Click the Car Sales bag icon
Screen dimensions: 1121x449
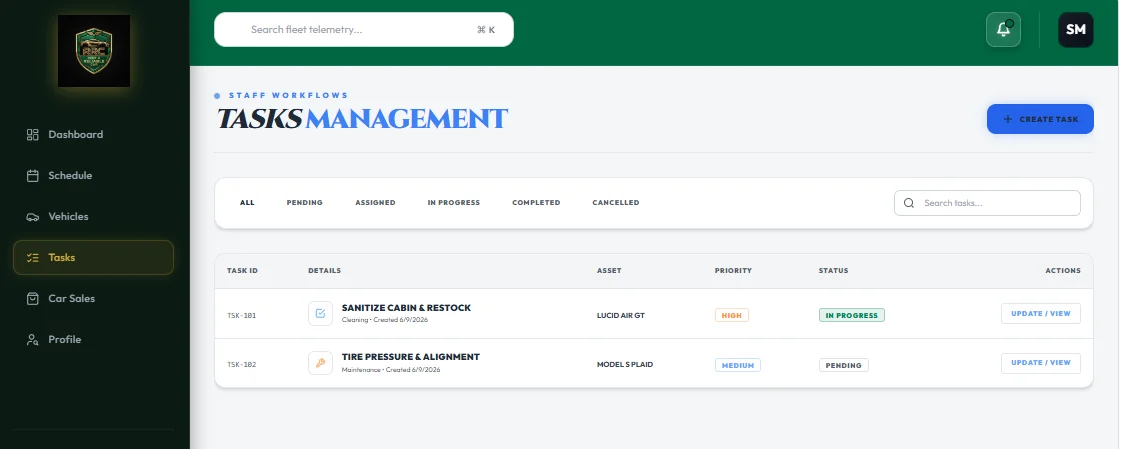[32, 299]
